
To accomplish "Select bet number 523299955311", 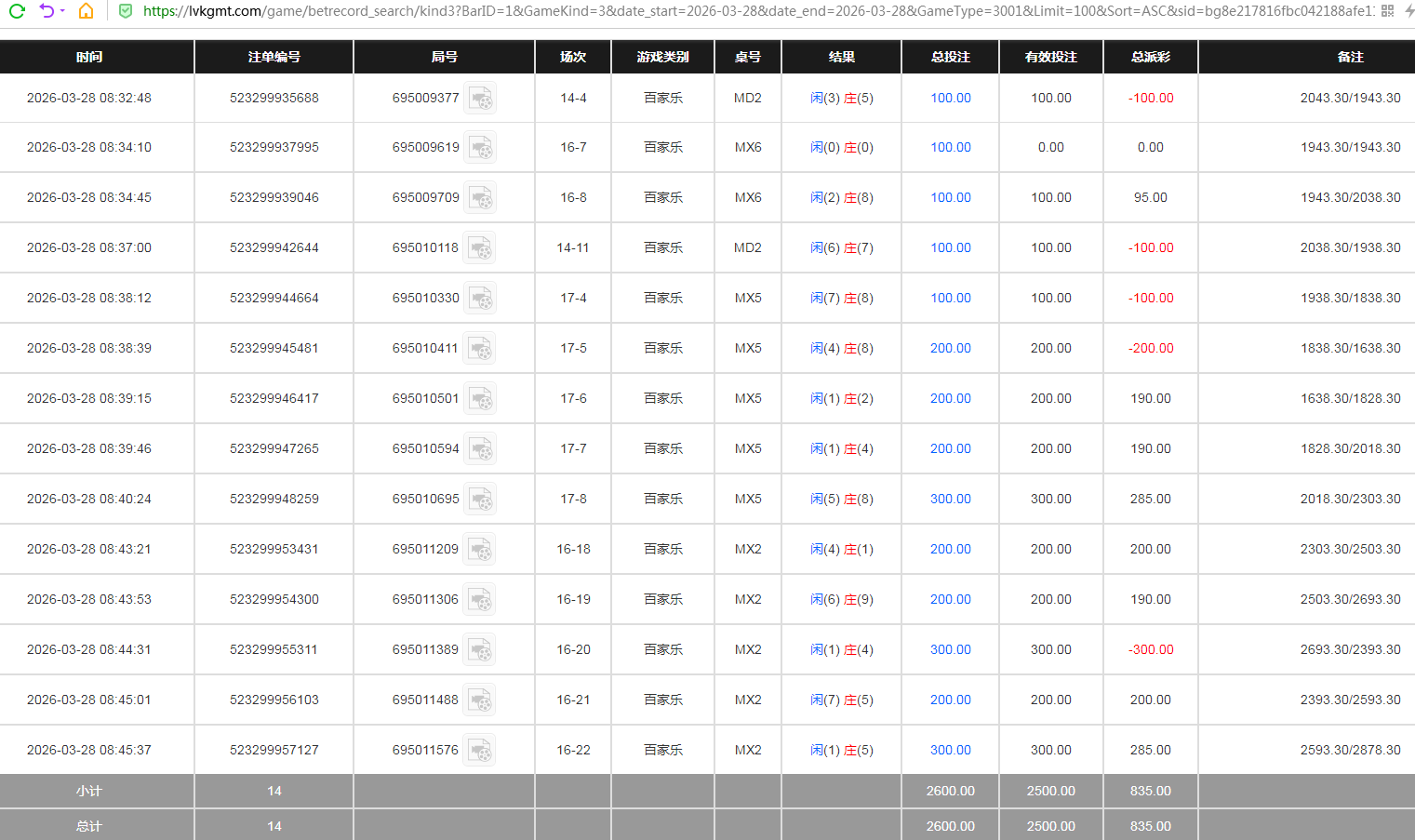I will pos(274,649).
